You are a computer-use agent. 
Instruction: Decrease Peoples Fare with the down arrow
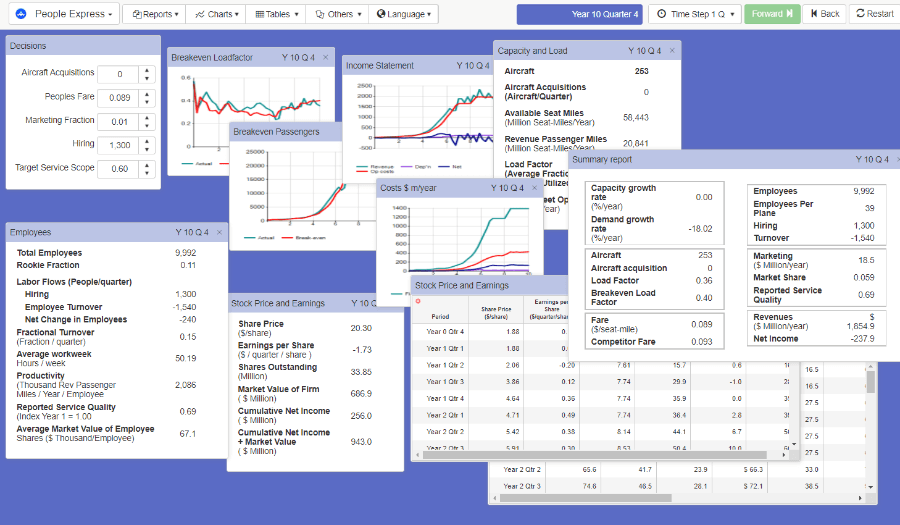pos(147,102)
